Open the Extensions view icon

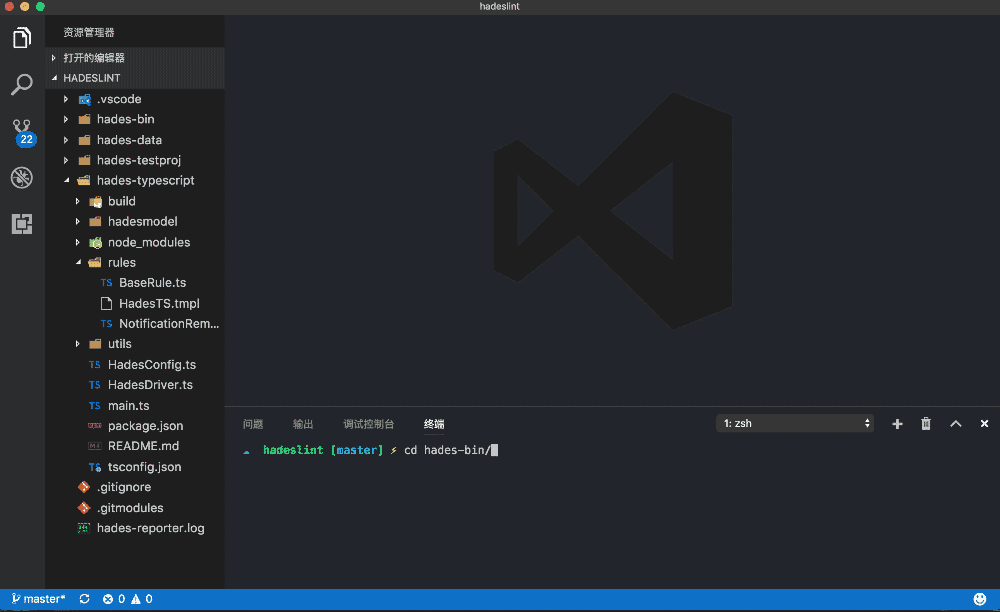click(22, 224)
